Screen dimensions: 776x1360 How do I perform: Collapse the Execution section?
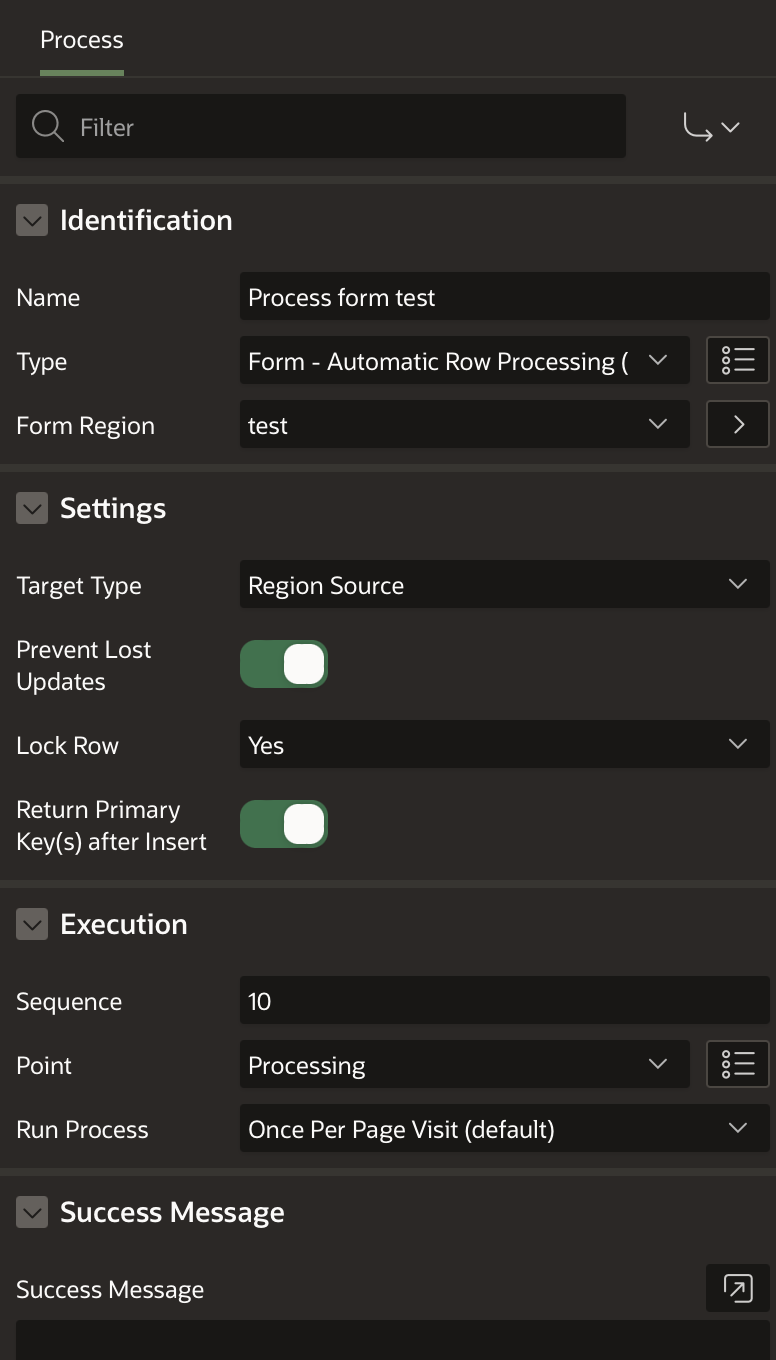[32, 925]
